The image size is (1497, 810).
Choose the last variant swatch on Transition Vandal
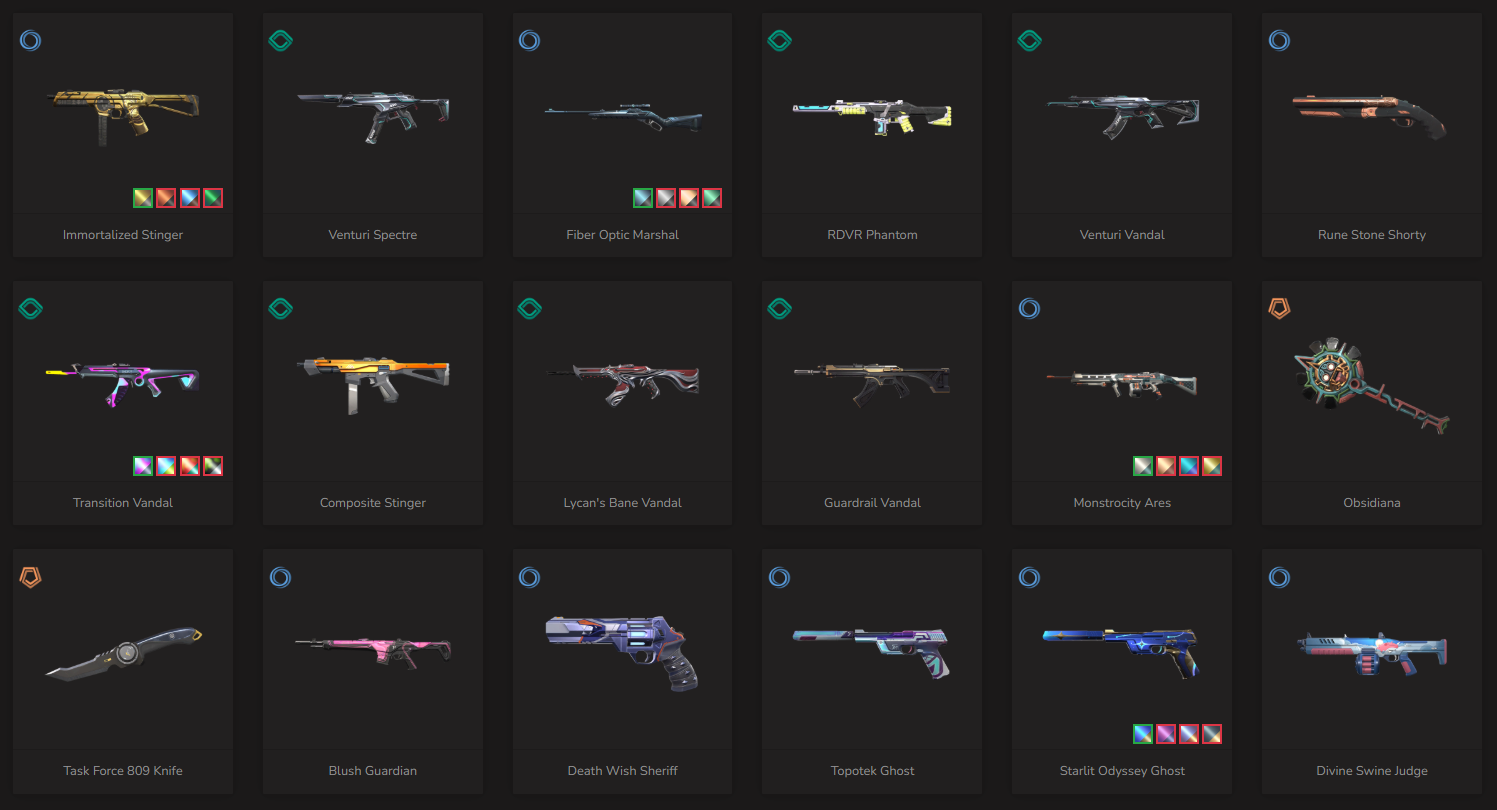coord(213,466)
